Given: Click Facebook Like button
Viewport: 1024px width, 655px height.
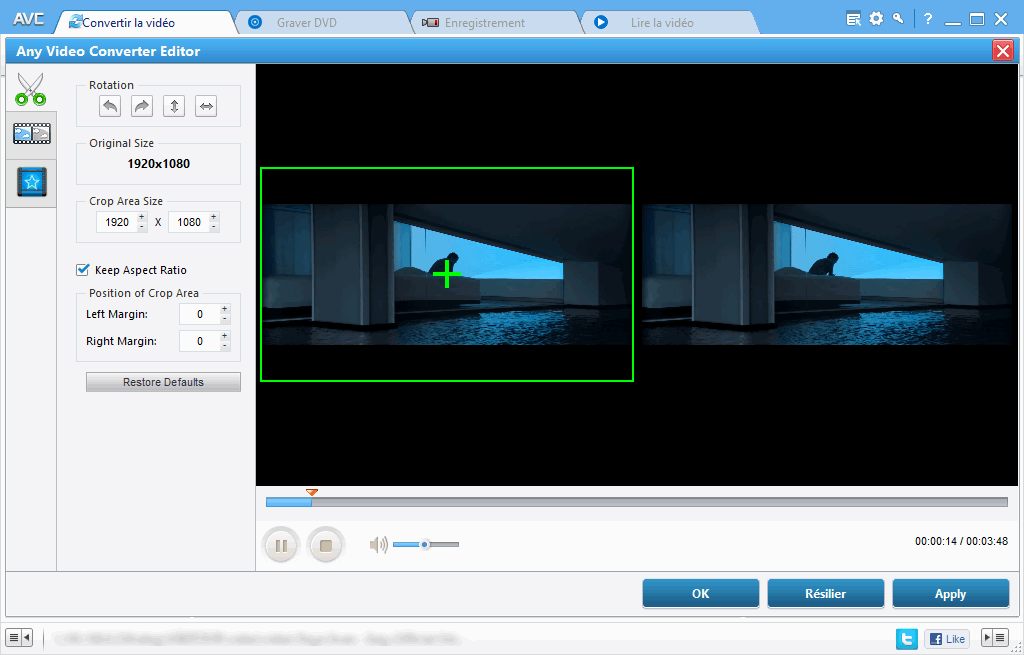Looking at the screenshot, I should [947, 639].
